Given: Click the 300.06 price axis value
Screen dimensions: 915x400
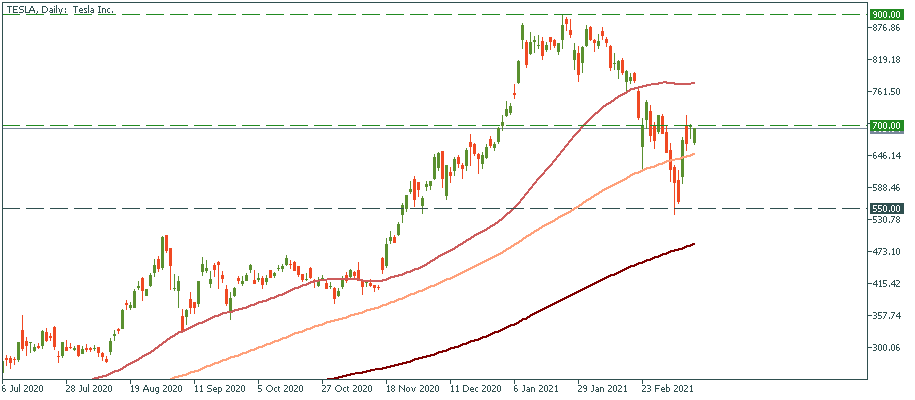Looking at the screenshot, I should coord(887,348).
